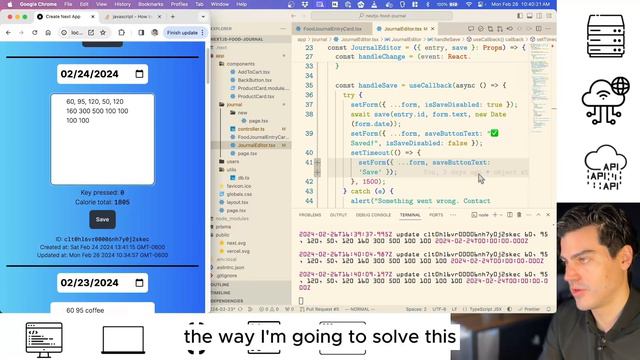
Task: Toggle VS Code primary sidebar layout icon
Action: point(520,16)
